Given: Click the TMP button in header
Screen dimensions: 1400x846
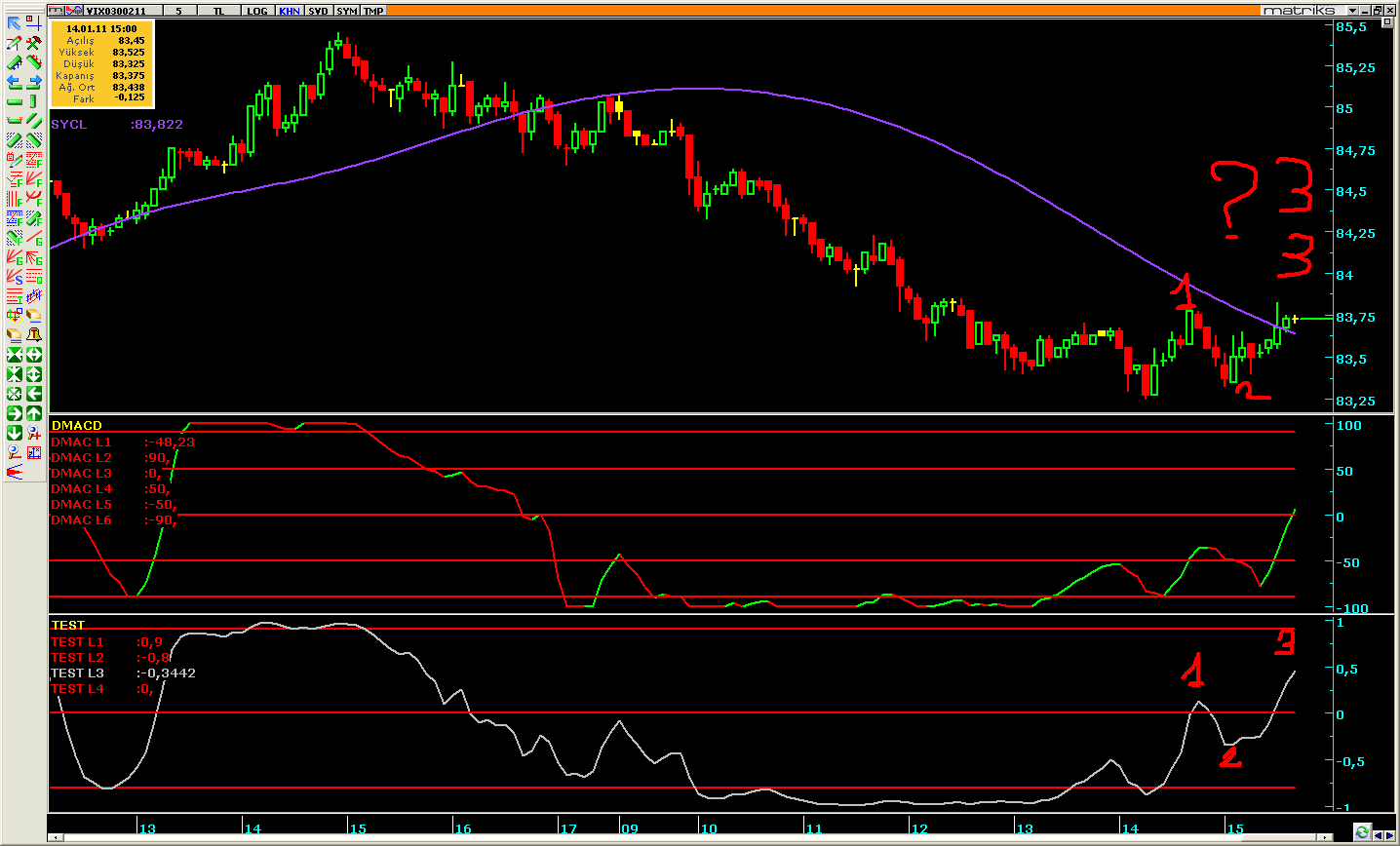Looking at the screenshot, I should point(373,11).
